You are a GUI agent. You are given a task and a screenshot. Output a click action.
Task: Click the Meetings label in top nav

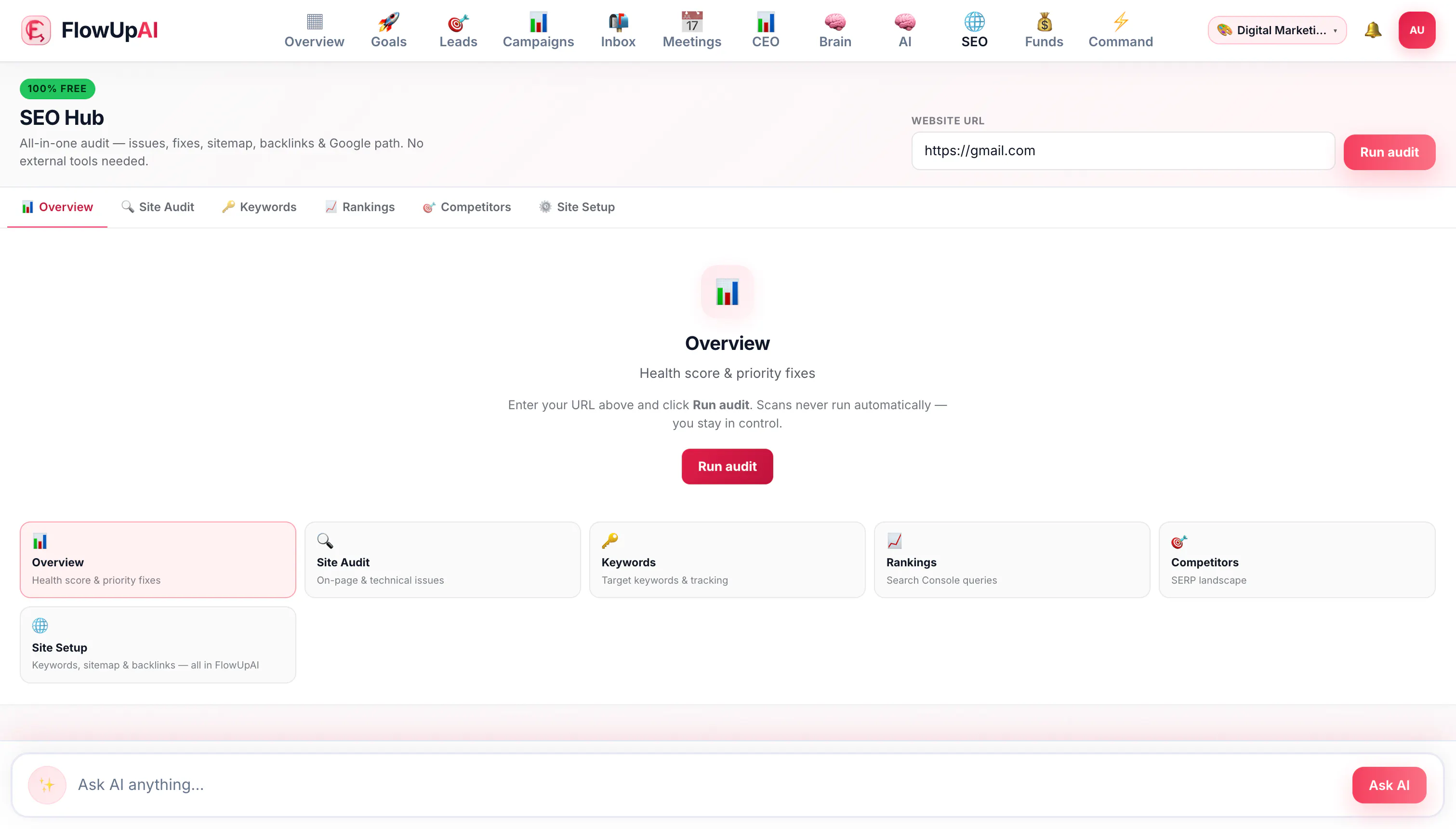692,41
